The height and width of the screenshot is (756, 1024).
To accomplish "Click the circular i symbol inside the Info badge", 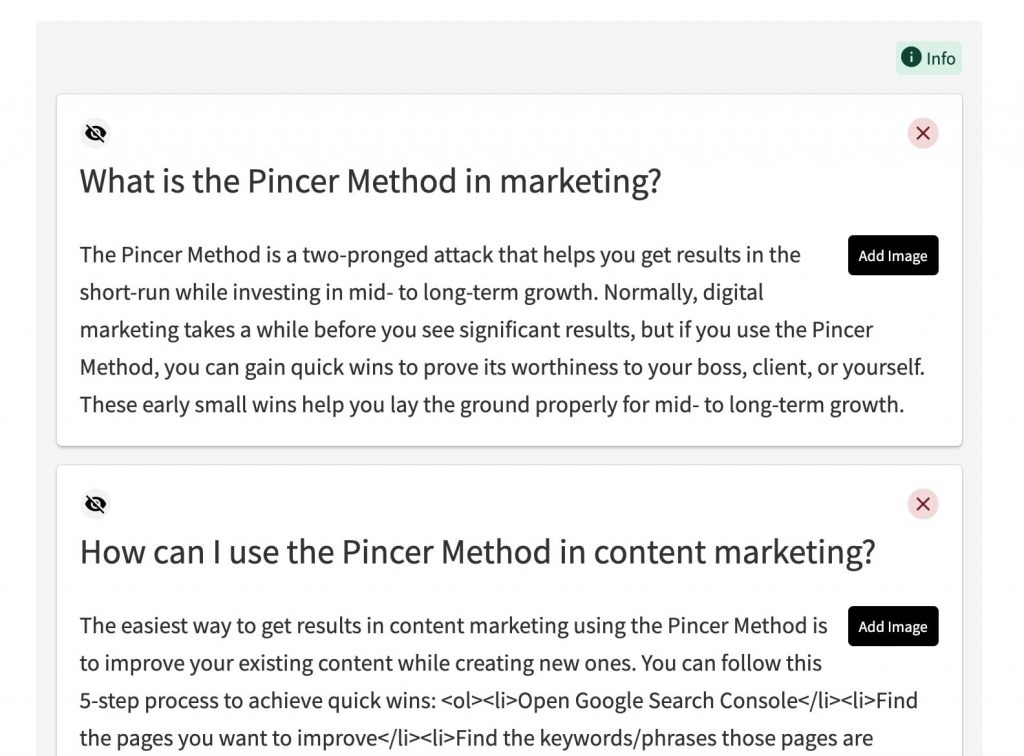I will [910, 58].
